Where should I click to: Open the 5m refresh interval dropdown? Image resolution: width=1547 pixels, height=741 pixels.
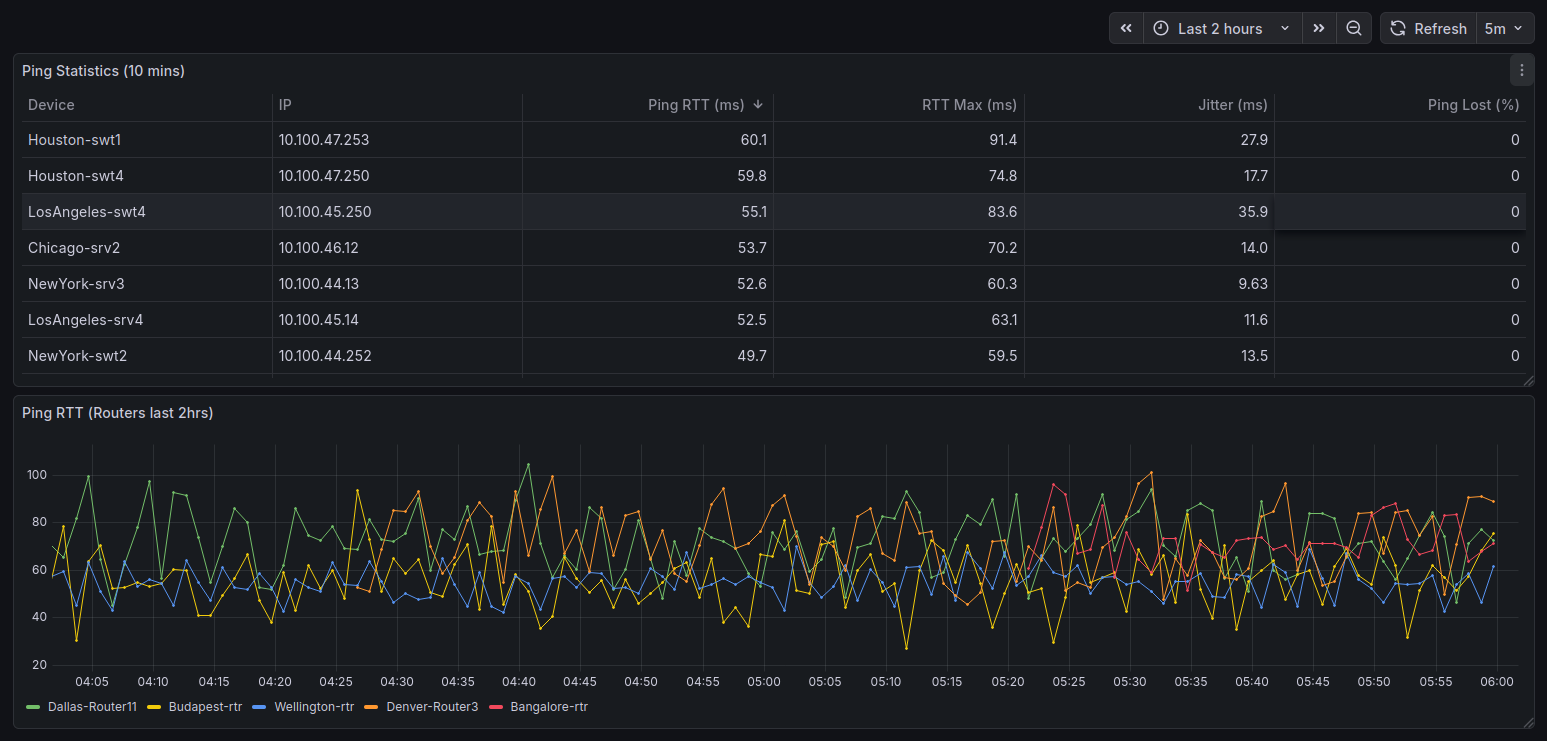1504,29
